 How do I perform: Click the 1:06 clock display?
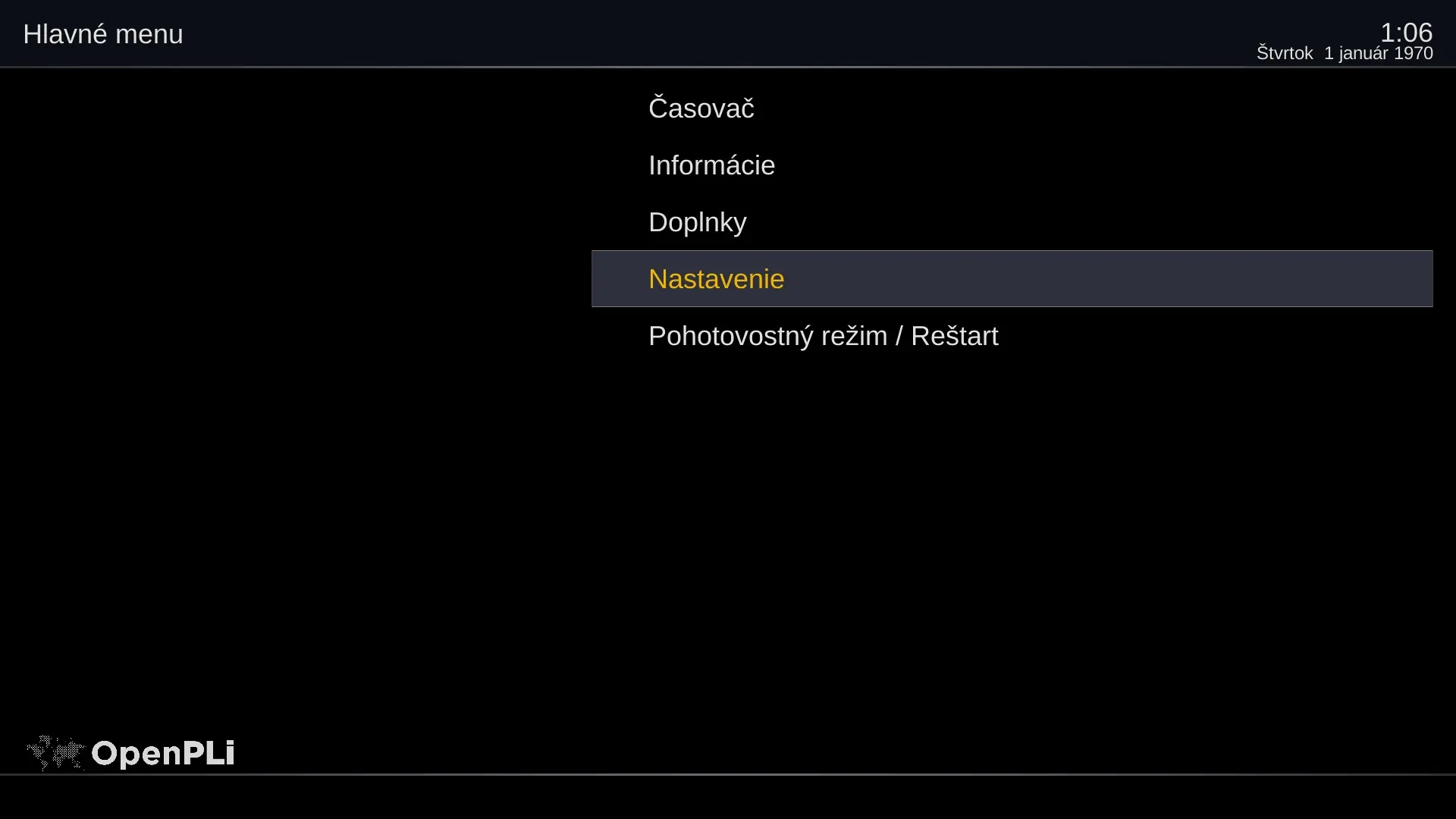point(1406,32)
